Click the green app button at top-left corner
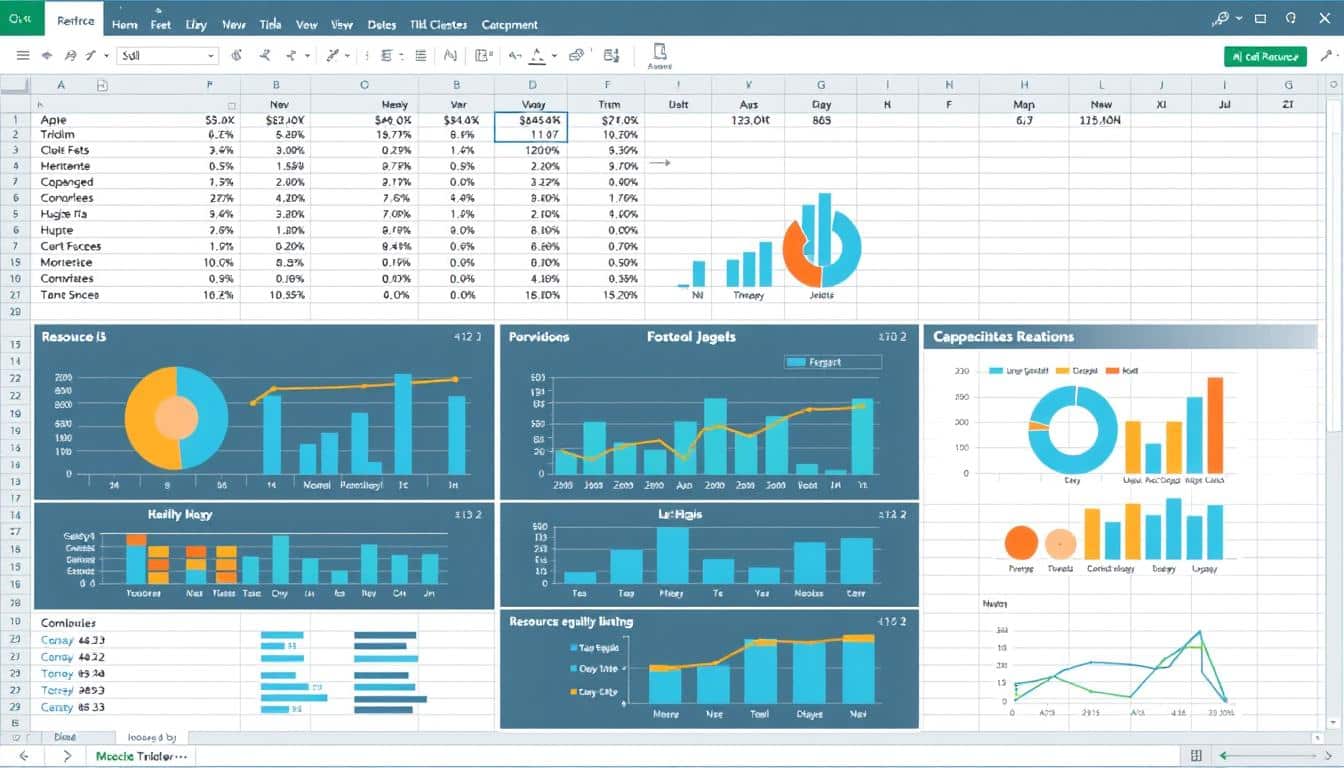The height and width of the screenshot is (768, 1344). pos(21,18)
